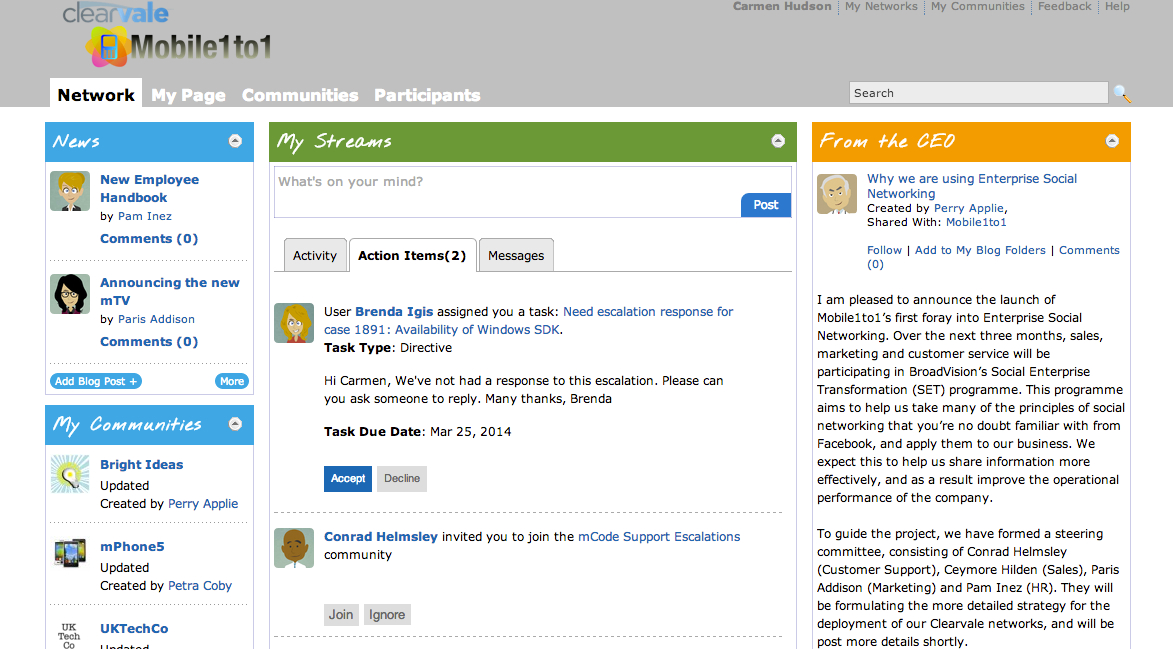The width and height of the screenshot is (1173, 649).
Task: Click Add Blog Post + button
Action: pyautogui.click(x=96, y=381)
